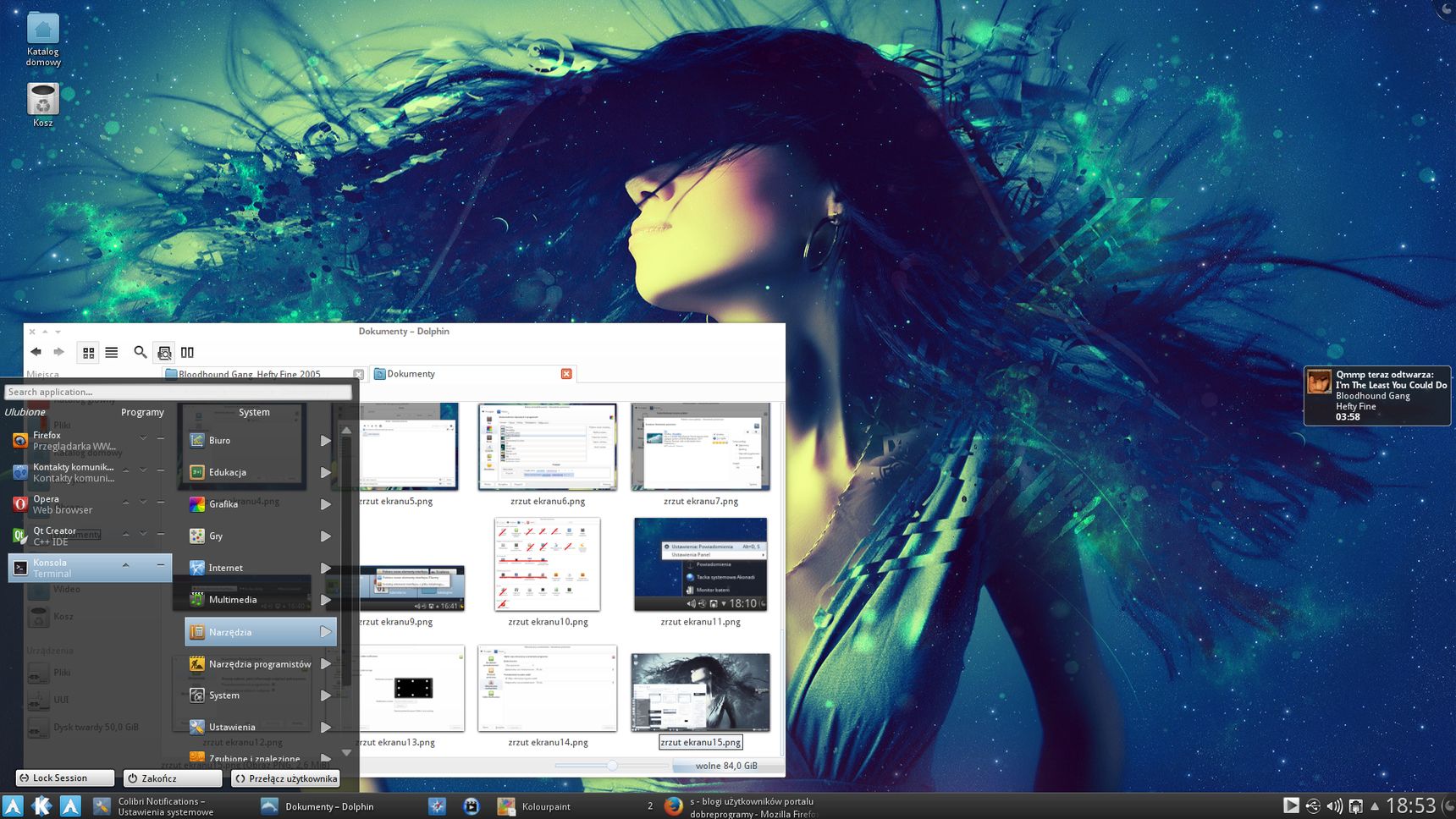Viewport: 1456px width, 819px height.
Task: Expand the Multimedia category
Action: (261, 600)
